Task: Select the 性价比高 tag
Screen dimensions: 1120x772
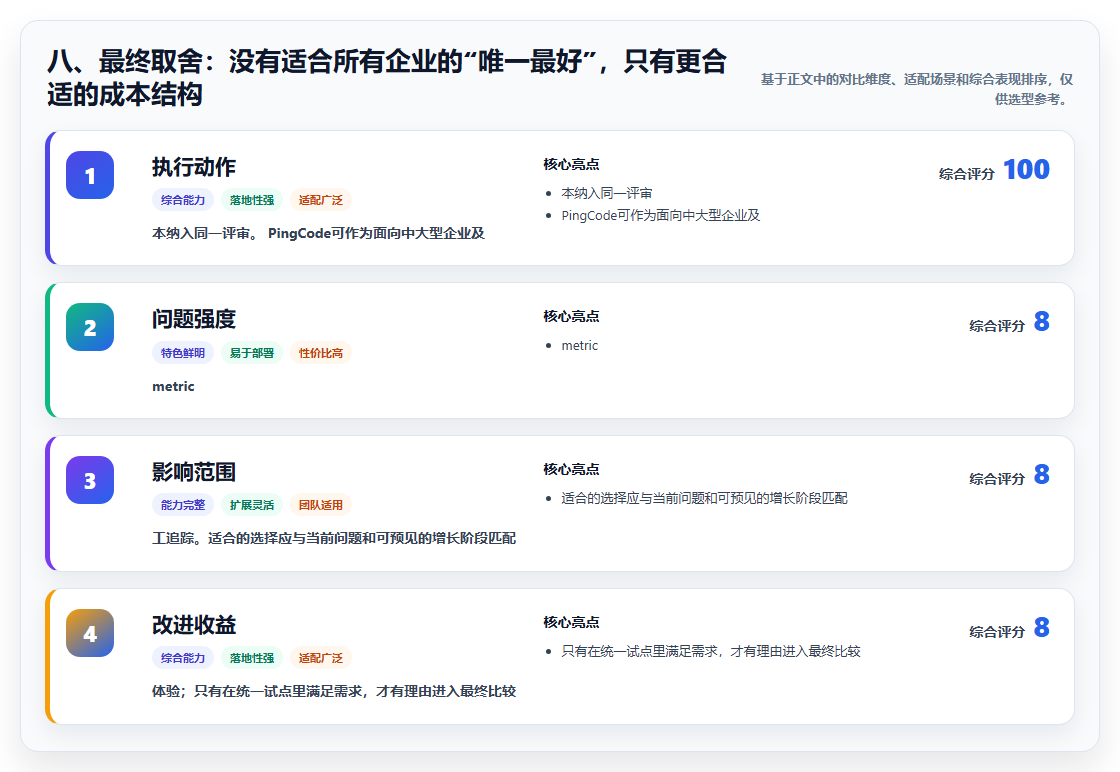Action: (321, 353)
